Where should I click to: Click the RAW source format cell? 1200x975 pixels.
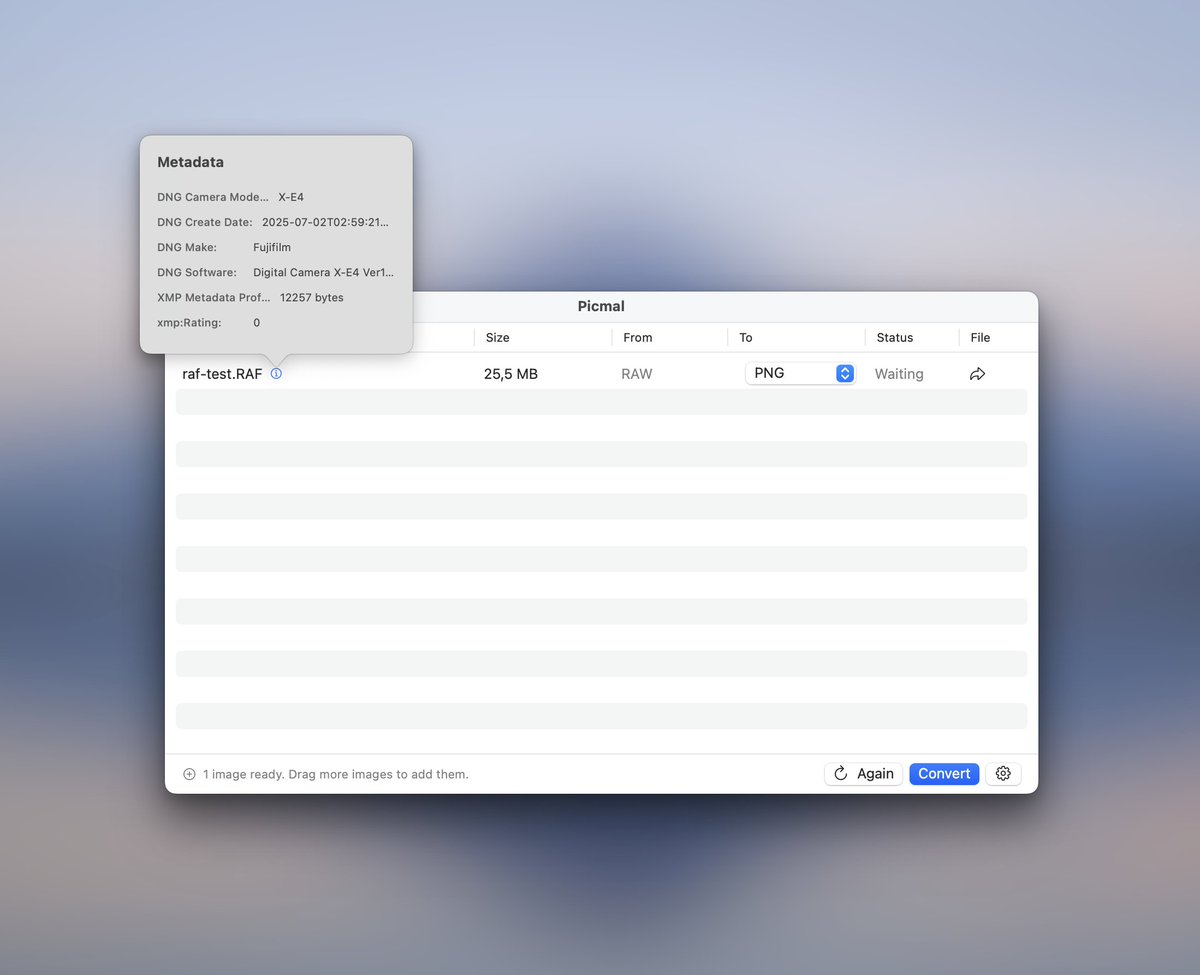click(637, 373)
